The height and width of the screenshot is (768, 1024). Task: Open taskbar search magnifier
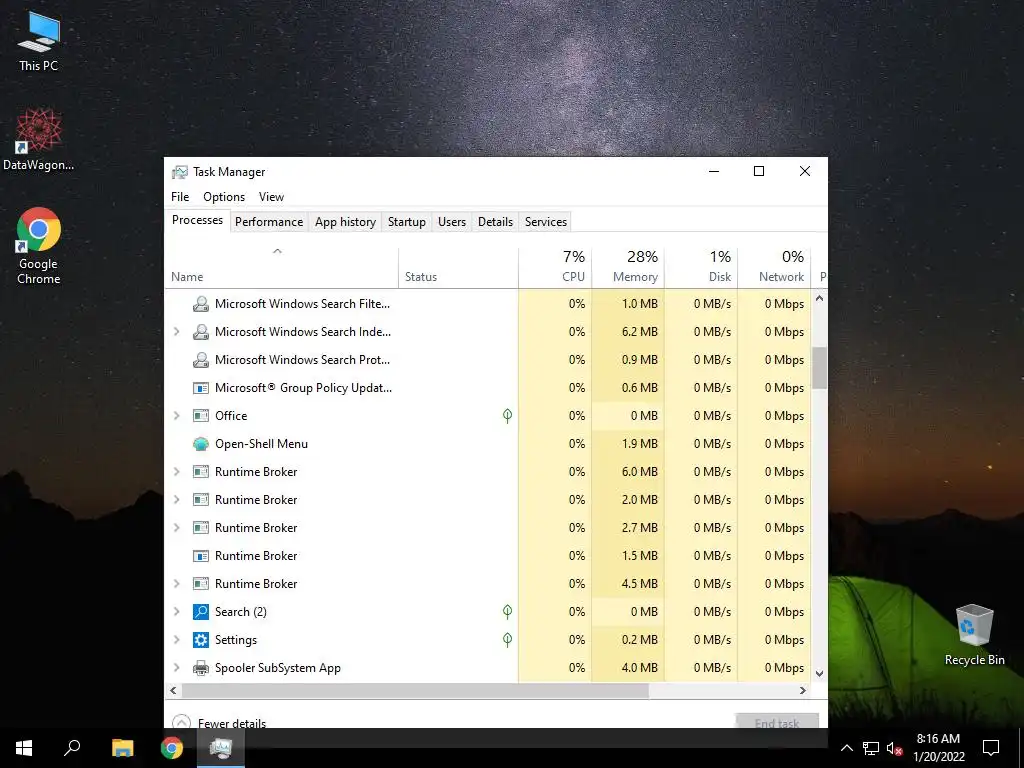click(x=72, y=748)
